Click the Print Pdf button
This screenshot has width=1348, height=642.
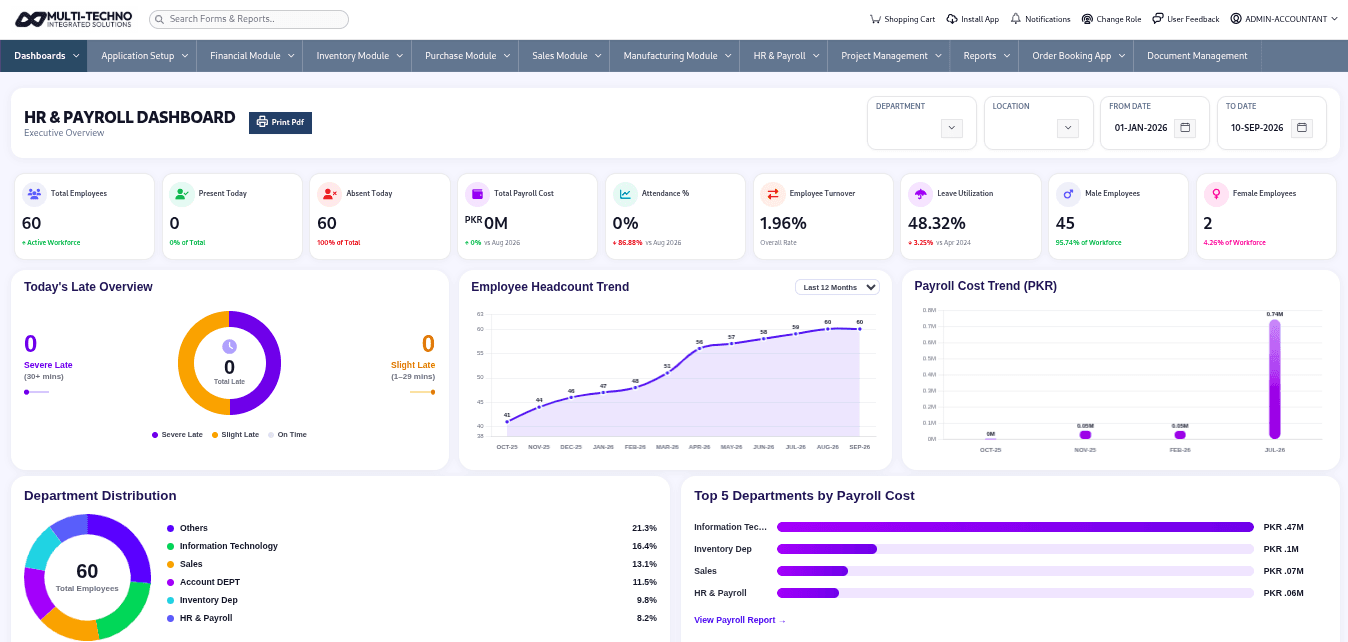[280, 122]
